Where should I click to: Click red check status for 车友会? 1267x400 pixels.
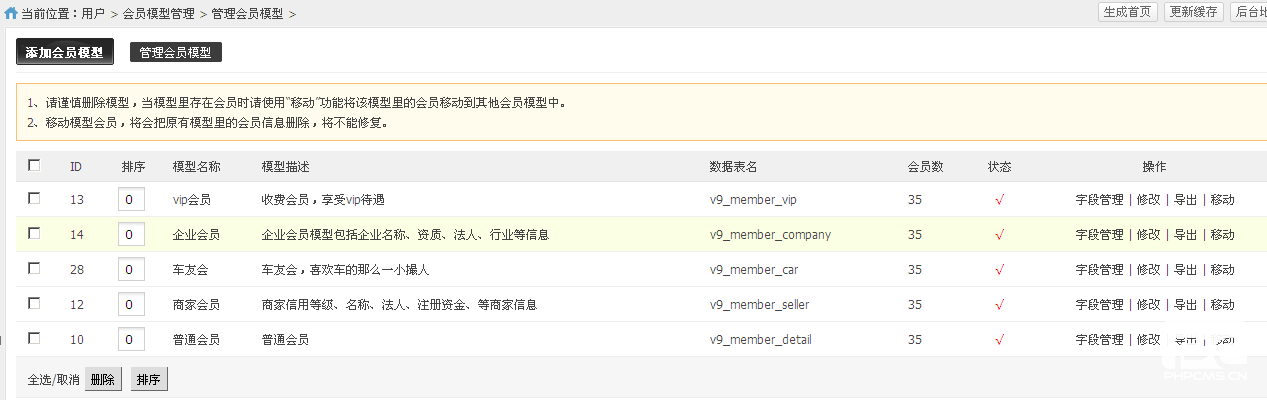pyautogui.click(x=999, y=270)
